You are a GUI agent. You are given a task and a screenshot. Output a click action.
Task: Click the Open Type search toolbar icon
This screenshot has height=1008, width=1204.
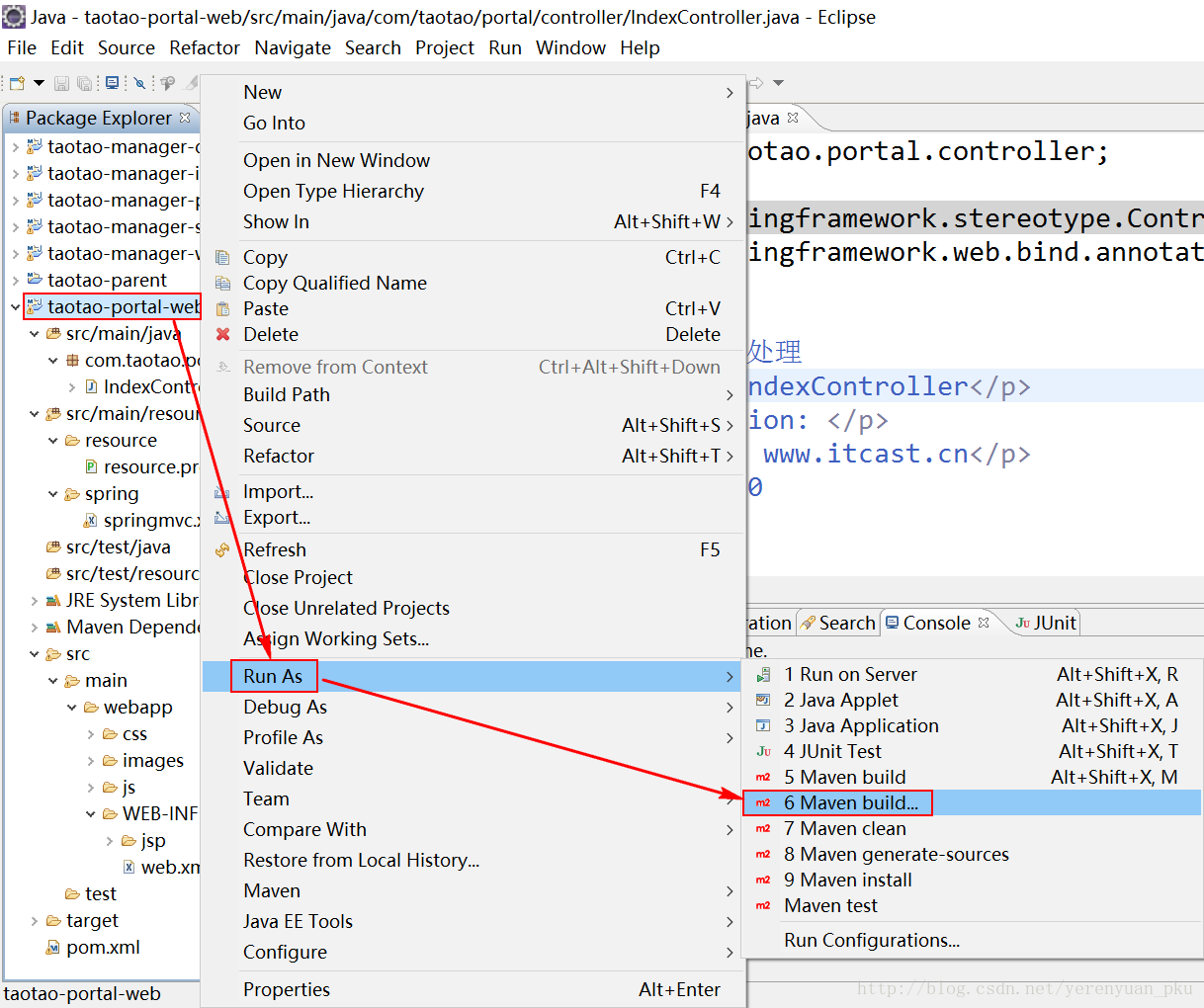(x=167, y=83)
